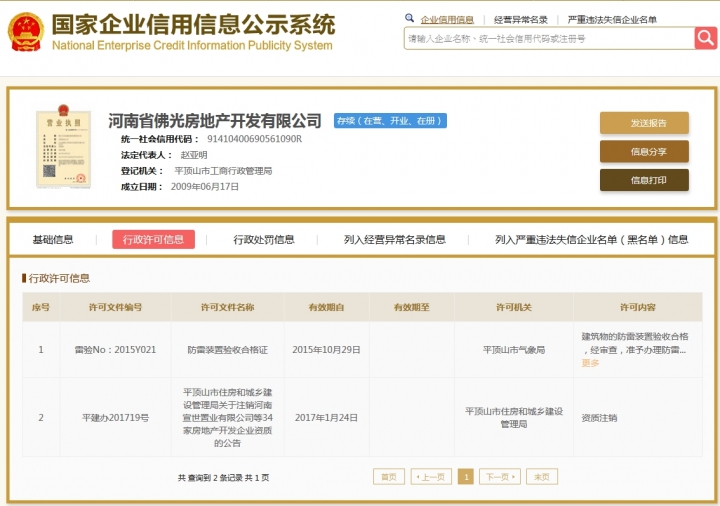The image size is (720, 506).
Task: Click permit name 防雷装置验收合格证
Action: (227, 349)
